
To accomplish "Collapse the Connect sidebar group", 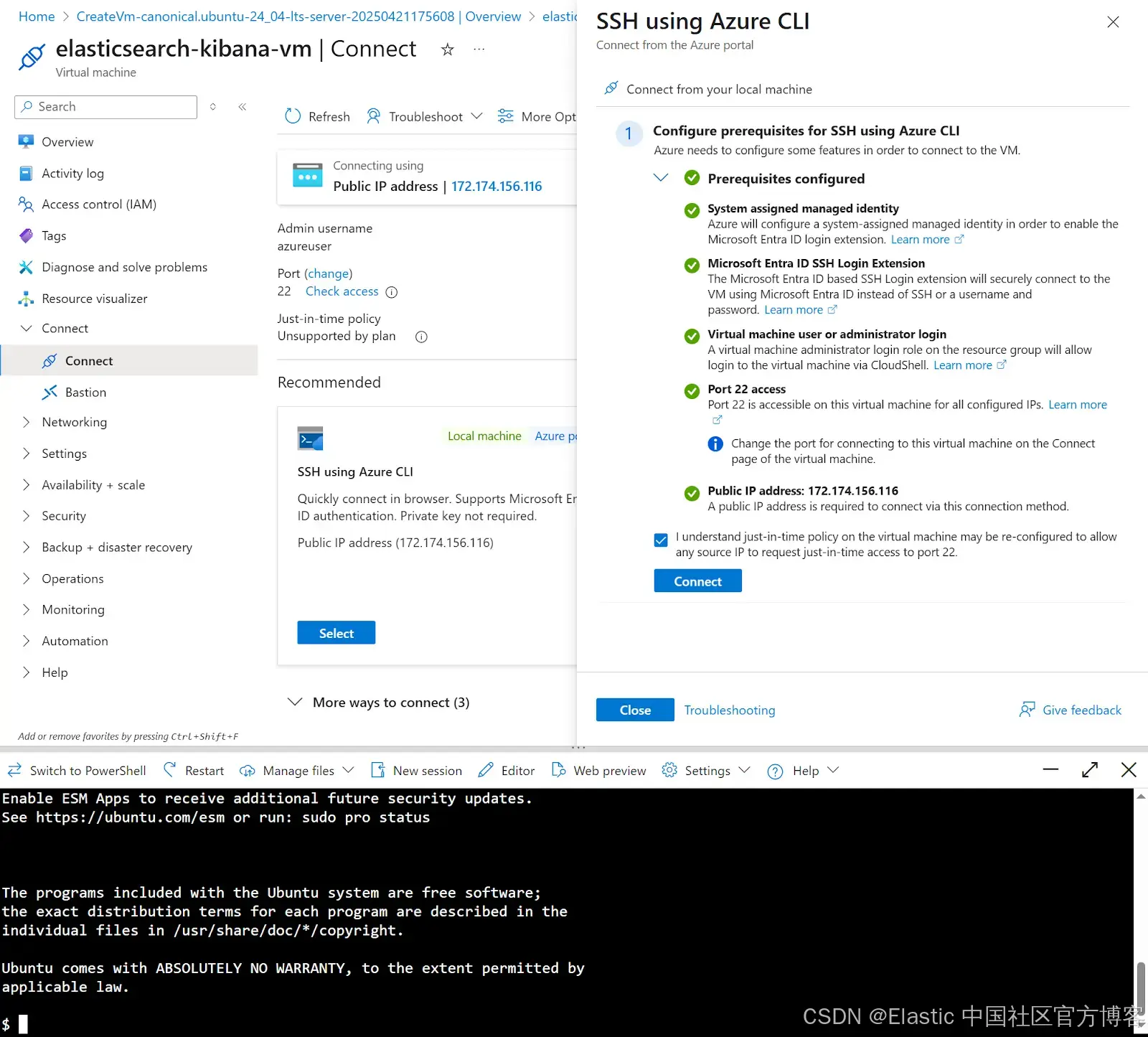I will pyautogui.click(x=27, y=328).
